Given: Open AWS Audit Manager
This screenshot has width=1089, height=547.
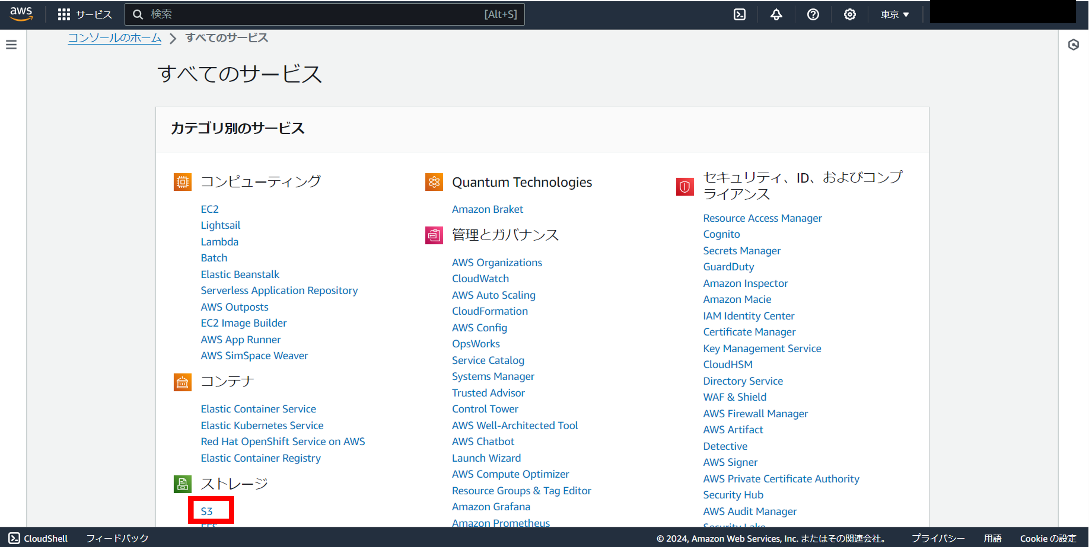Looking at the screenshot, I should [750, 512].
